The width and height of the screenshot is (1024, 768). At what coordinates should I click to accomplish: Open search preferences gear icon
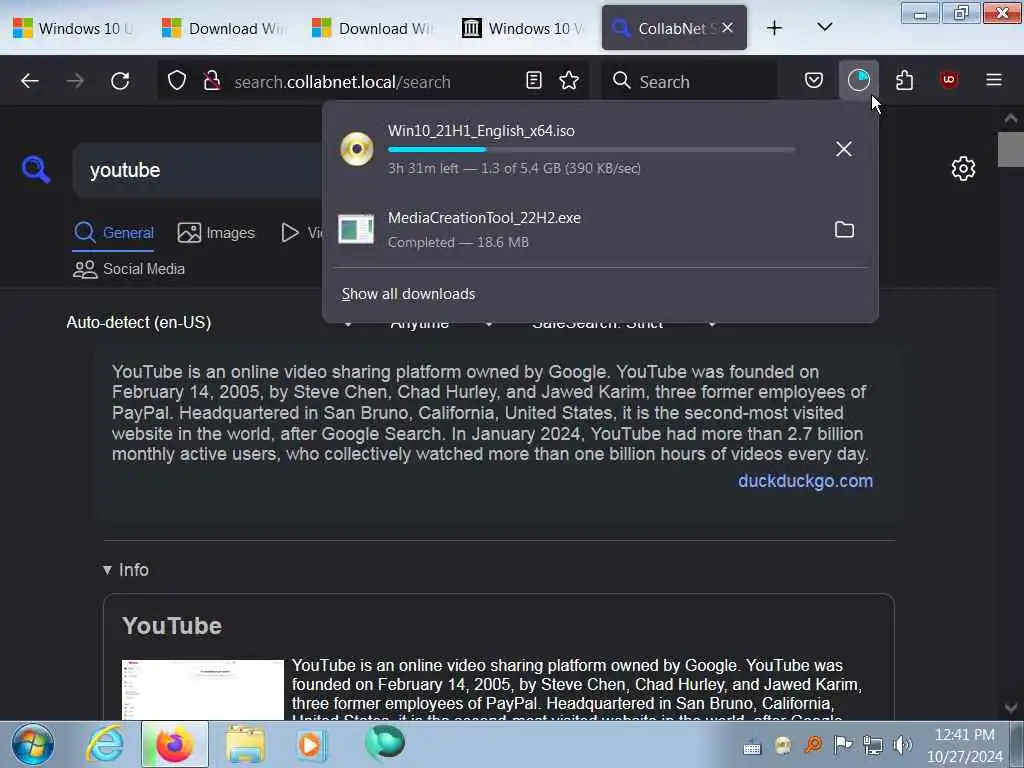point(963,169)
